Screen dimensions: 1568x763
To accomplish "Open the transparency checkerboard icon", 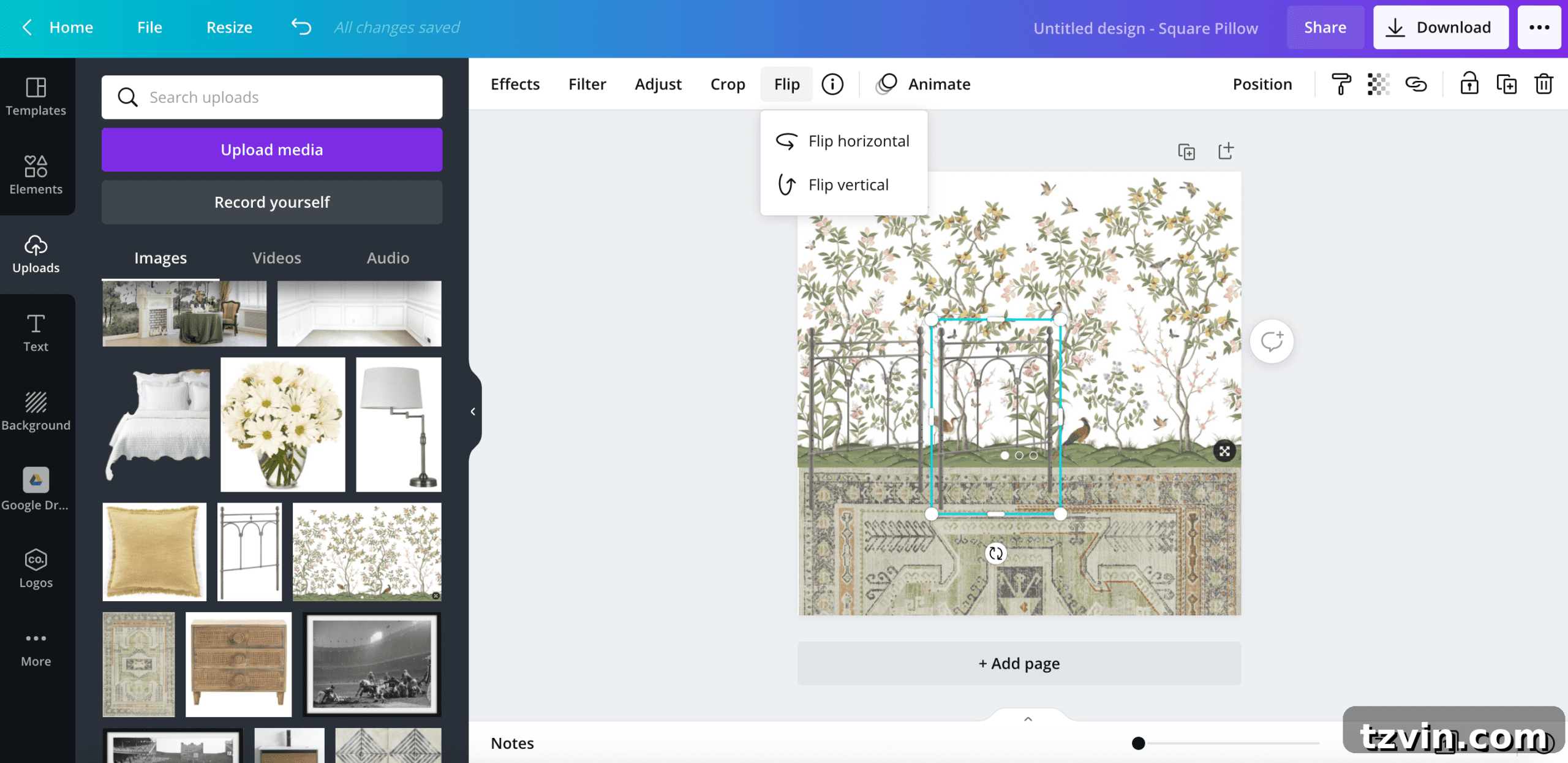I will coord(1378,84).
